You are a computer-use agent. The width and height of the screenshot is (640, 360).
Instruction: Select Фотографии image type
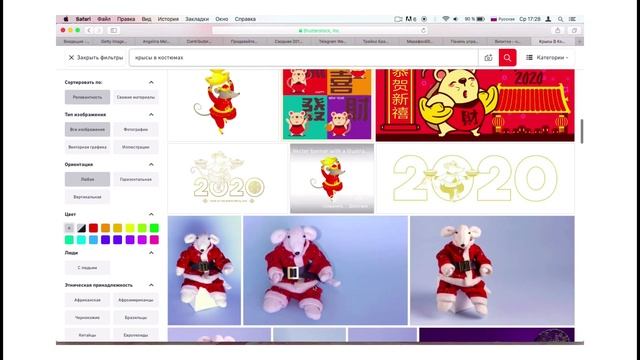coord(136,129)
